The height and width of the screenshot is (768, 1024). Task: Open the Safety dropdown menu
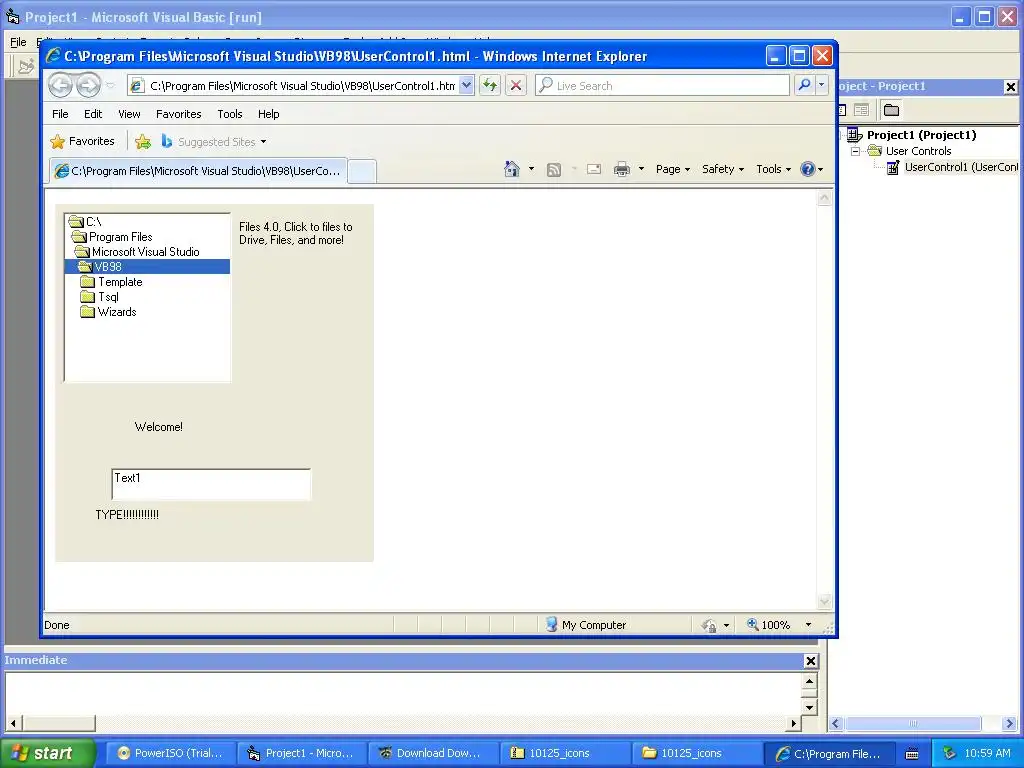click(x=723, y=169)
